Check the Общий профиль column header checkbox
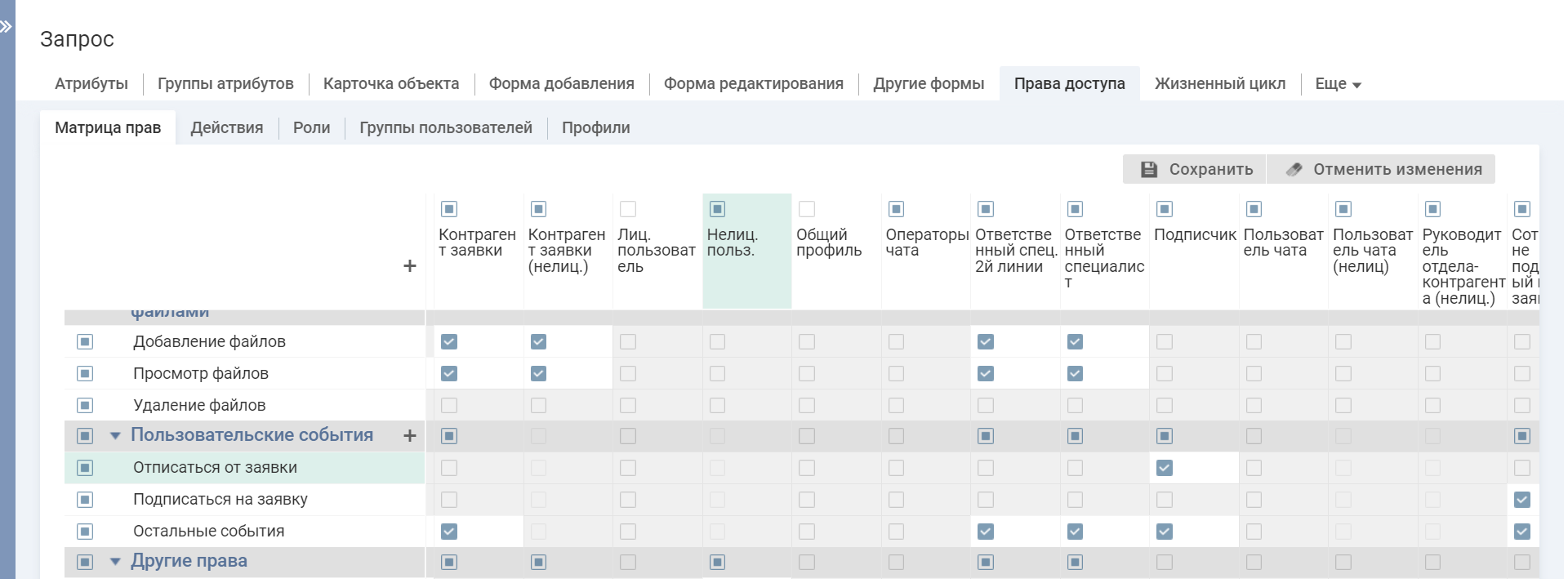This screenshot has width=1568, height=583. (807, 209)
